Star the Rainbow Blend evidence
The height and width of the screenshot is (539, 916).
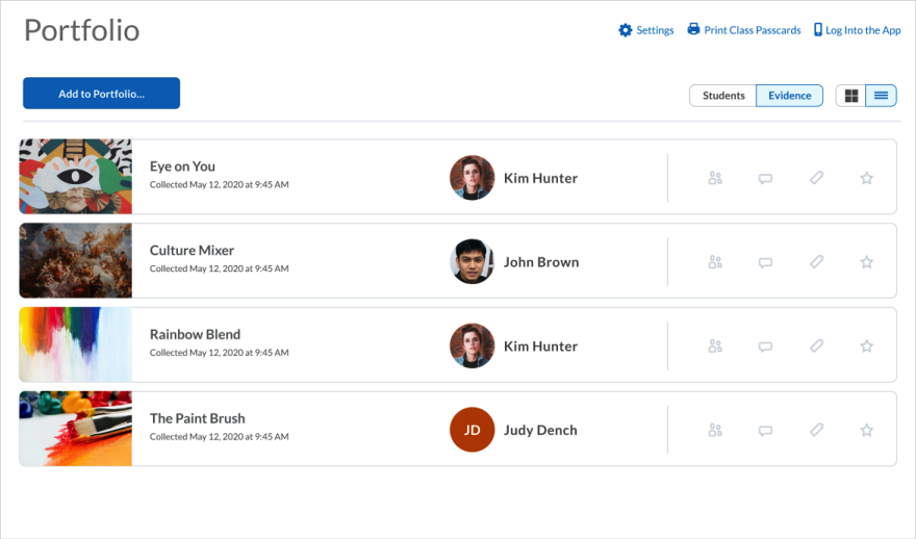(x=867, y=346)
